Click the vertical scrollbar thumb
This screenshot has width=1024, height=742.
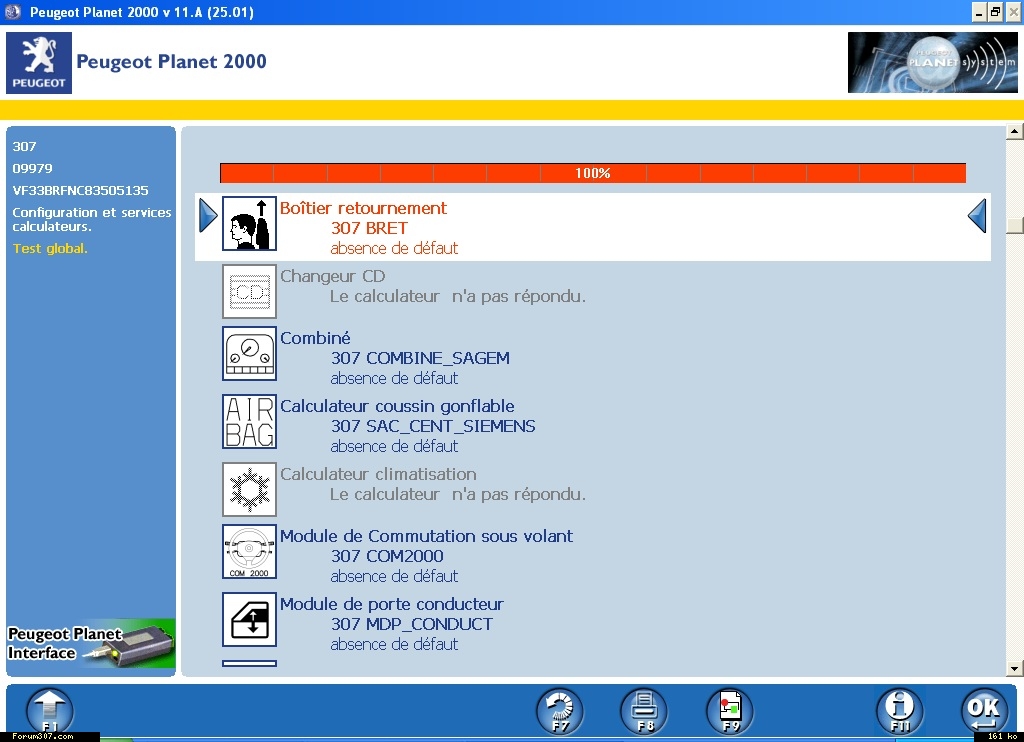pos(1014,225)
